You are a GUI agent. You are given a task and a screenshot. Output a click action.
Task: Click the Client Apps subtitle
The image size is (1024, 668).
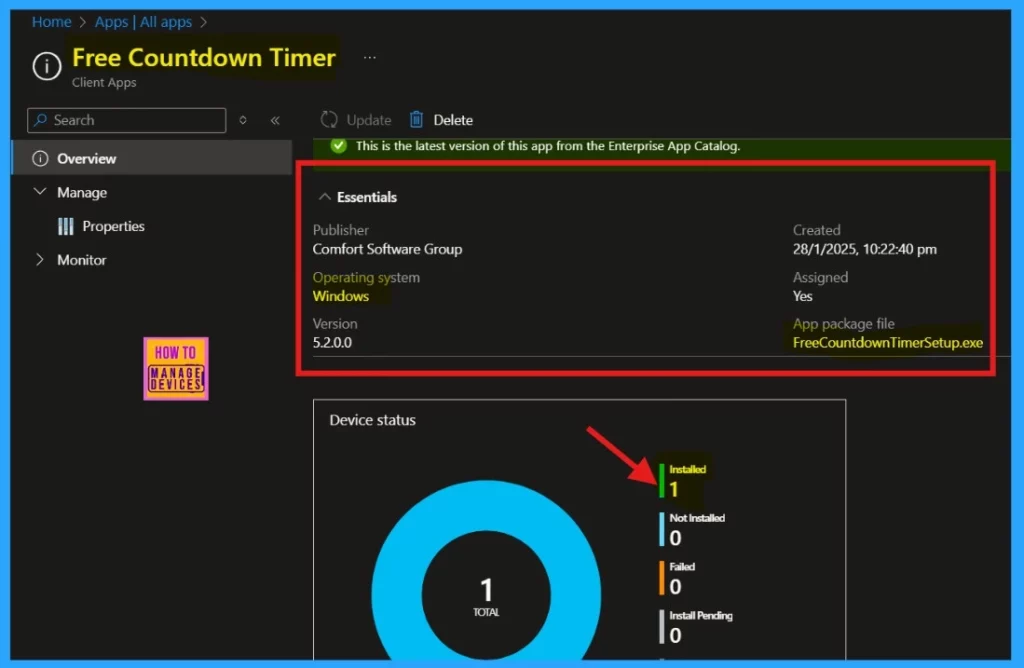(x=104, y=83)
